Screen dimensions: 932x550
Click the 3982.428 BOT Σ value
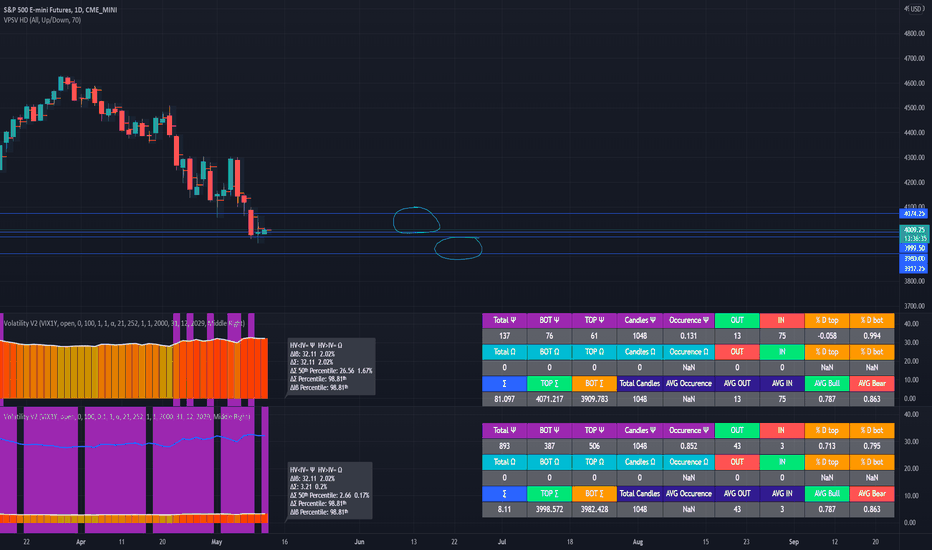tap(594, 509)
